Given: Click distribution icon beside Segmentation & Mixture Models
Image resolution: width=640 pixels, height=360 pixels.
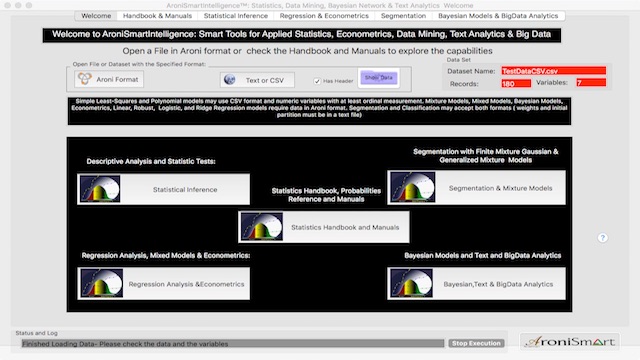Looking at the screenshot, I should point(412,187).
